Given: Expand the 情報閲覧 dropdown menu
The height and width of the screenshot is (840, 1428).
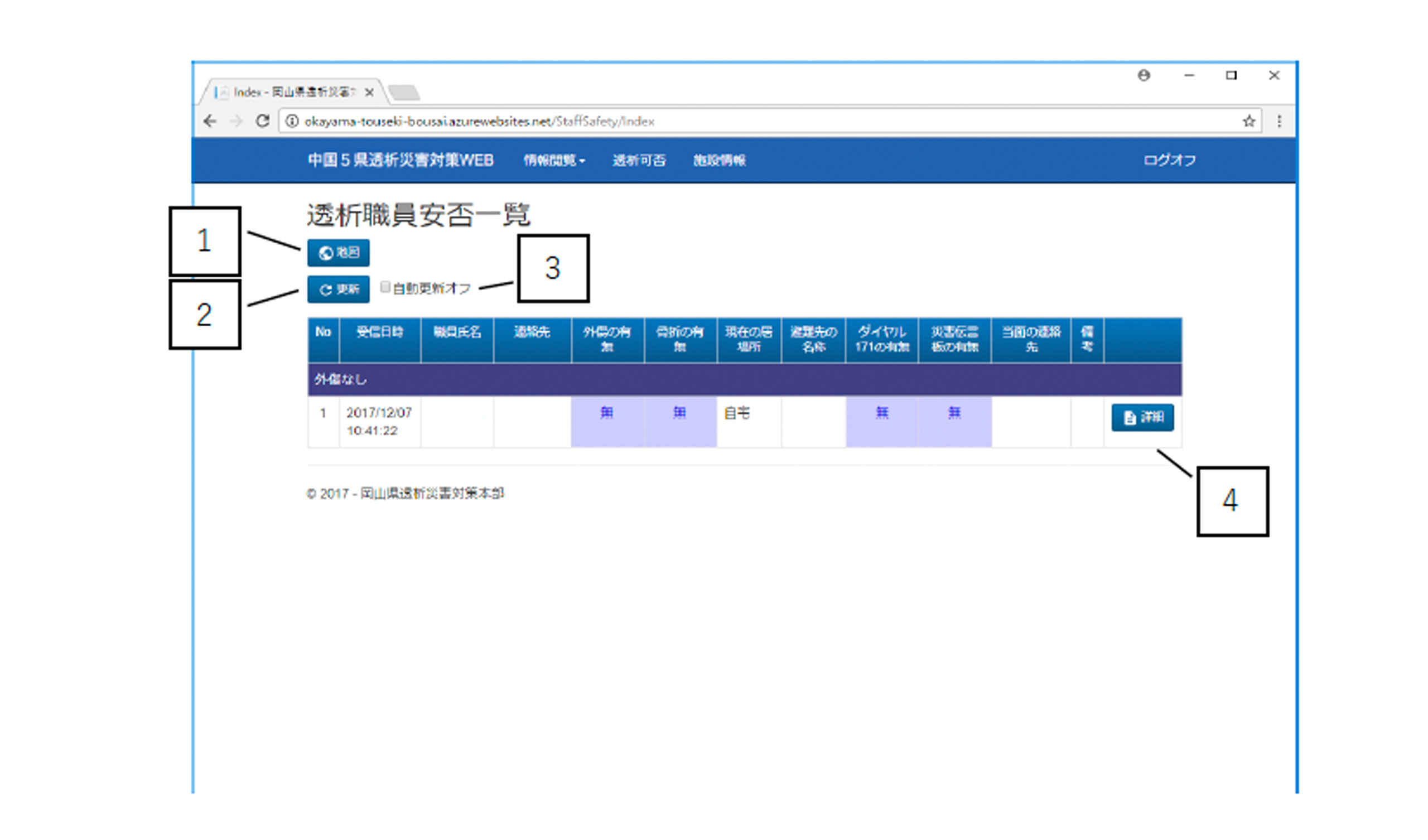Looking at the screenshot, I should coord(554,161).
